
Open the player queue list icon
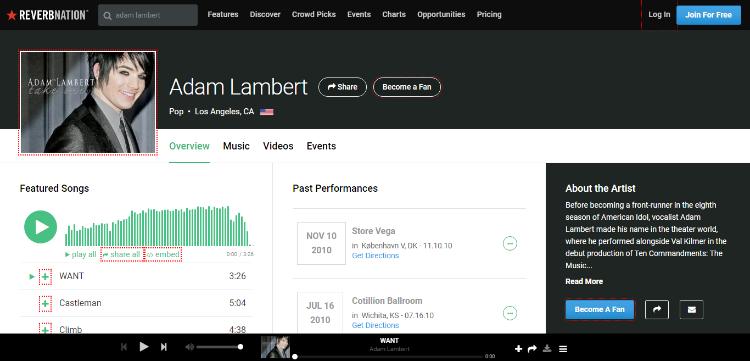coord(563,349)
